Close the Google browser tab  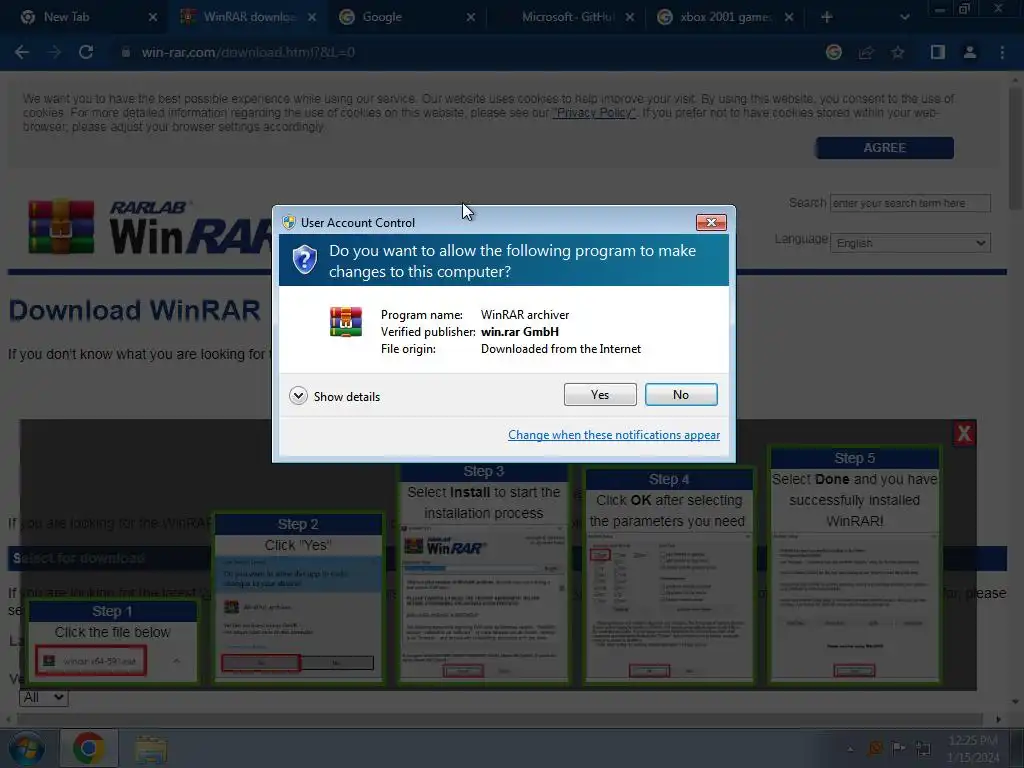point(471,17)
